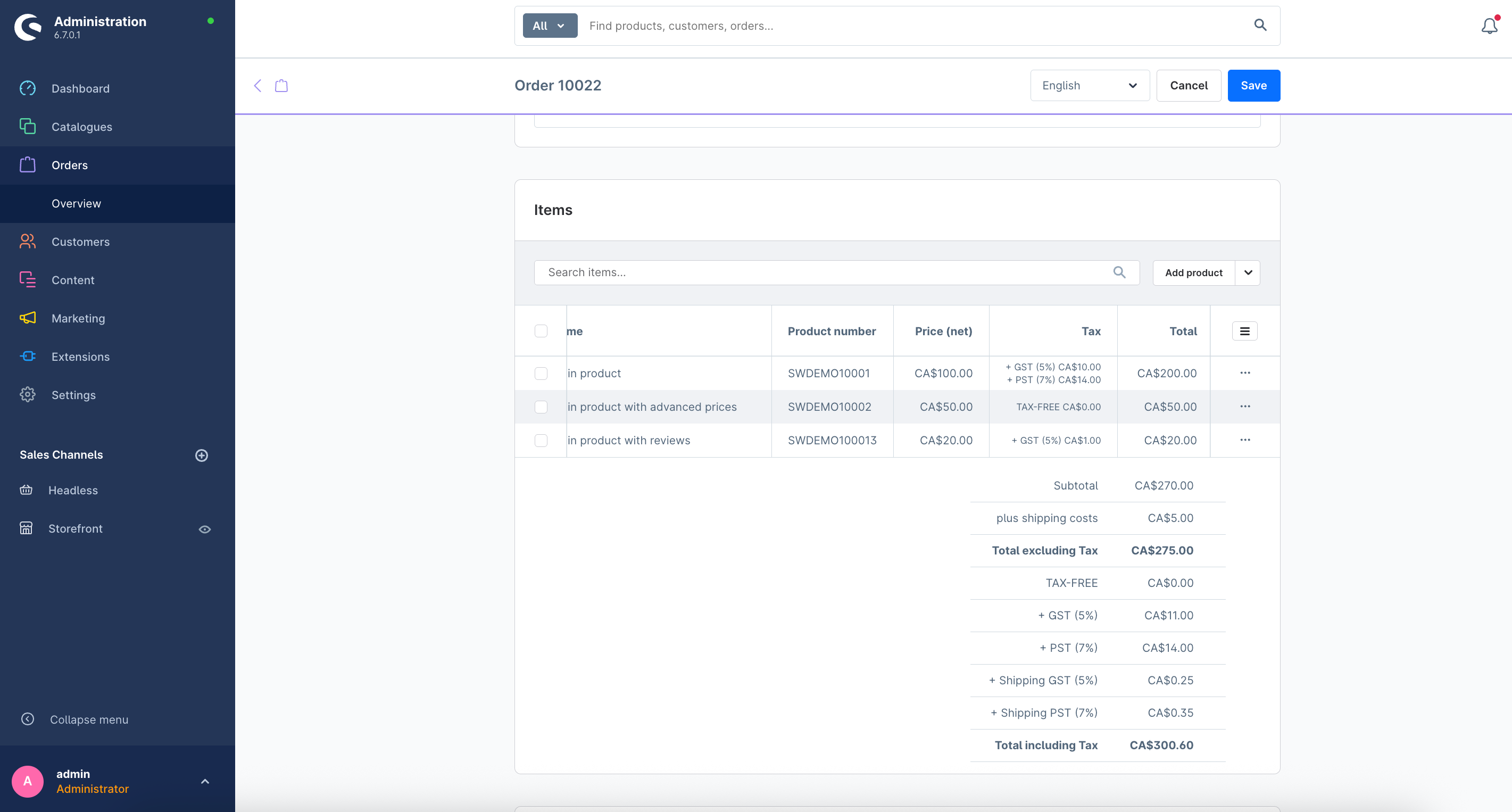The width and height of the screenshot is (1512, 812).
Task: Click the Save button
Action: [1254, 86]
